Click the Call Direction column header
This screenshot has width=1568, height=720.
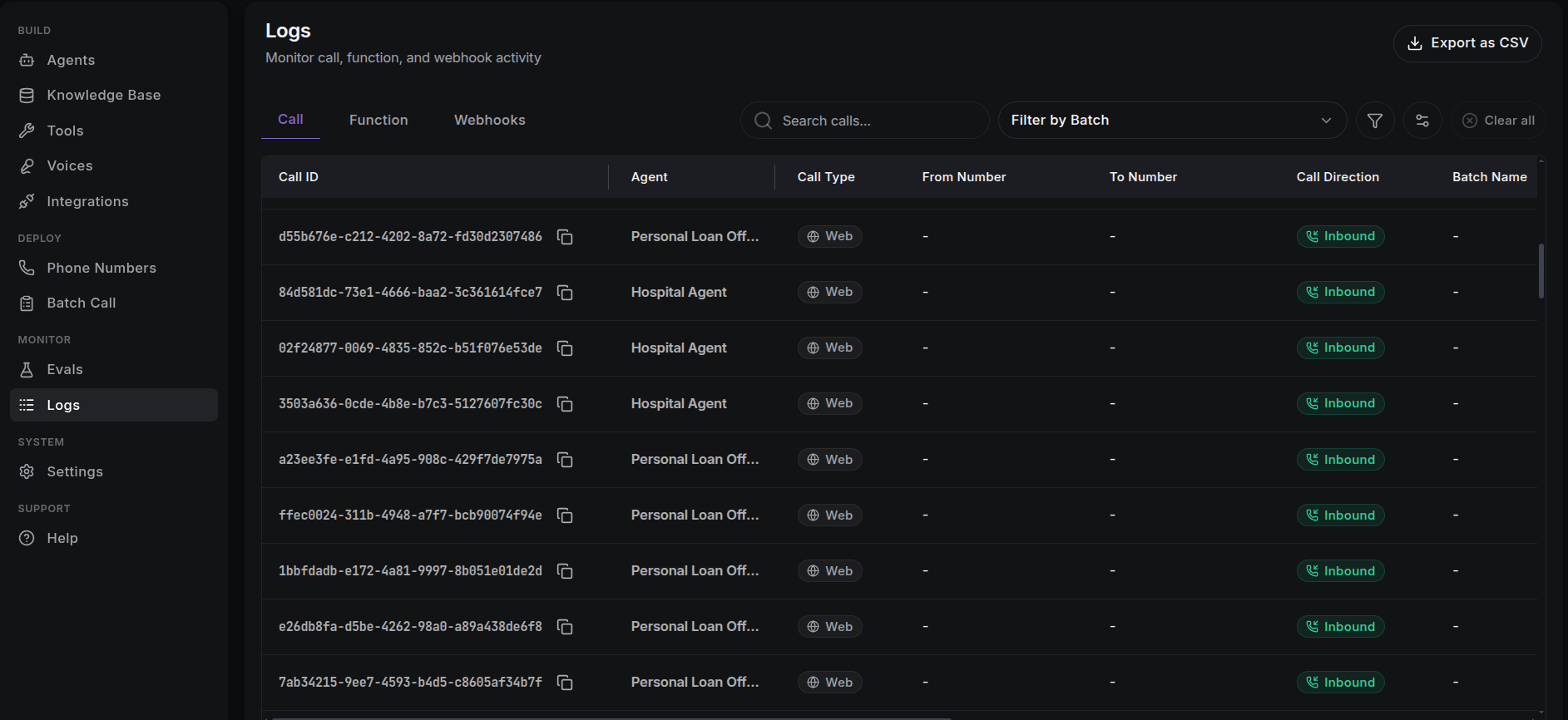pos(1338,177)
